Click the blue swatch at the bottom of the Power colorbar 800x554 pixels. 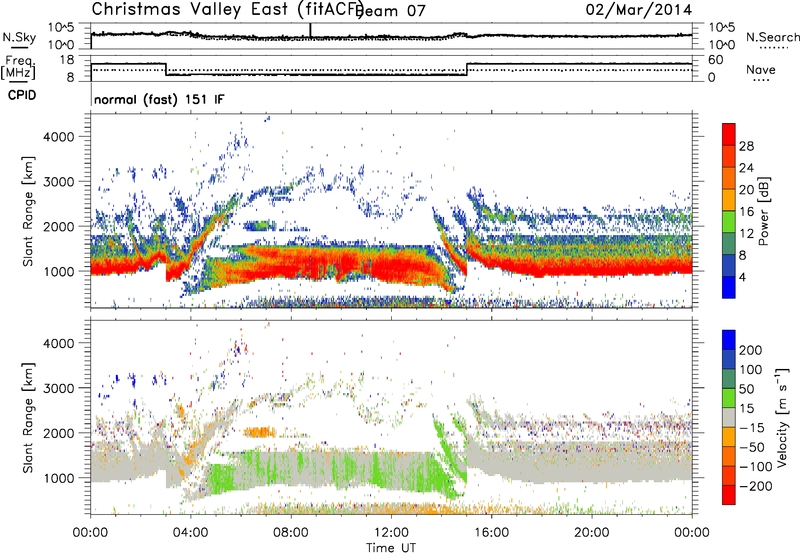(x=729, y=287)
